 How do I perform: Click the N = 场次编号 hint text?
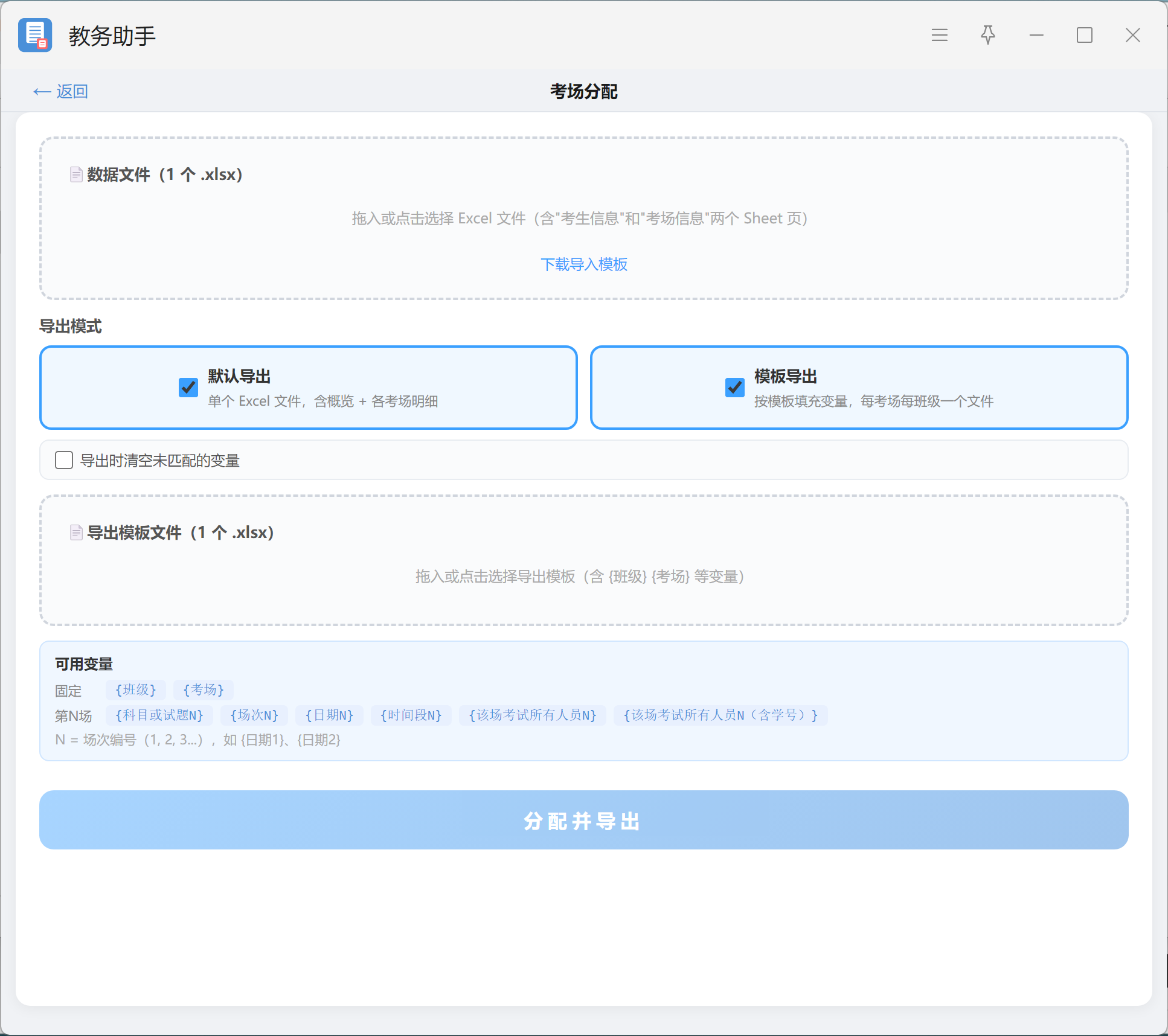click(x=198, y=740)
